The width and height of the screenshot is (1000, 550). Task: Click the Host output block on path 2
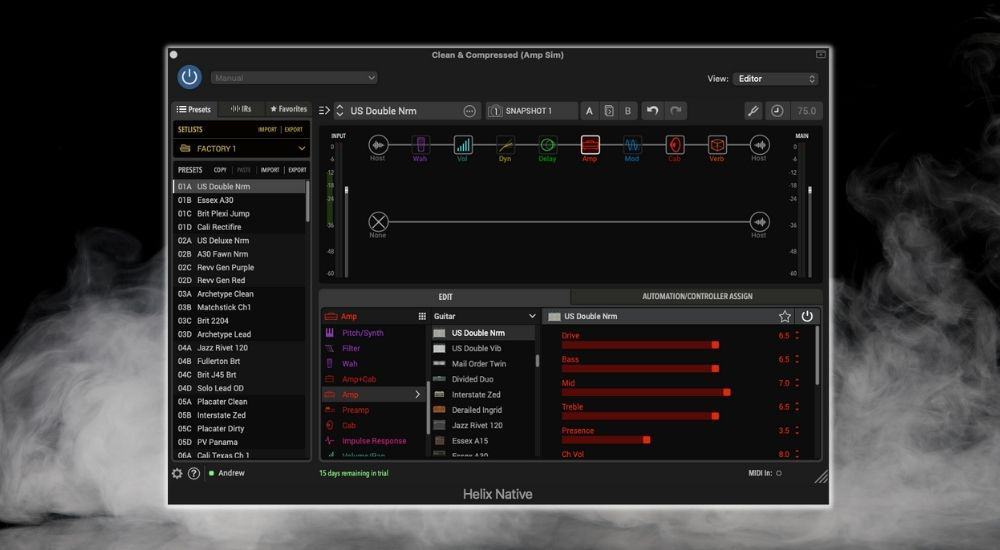click(759, 222)
